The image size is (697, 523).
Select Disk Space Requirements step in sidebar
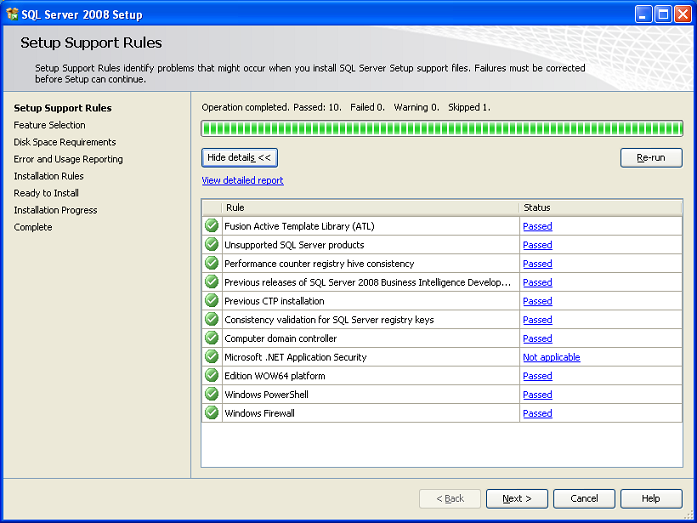click(x=65, y=142)
